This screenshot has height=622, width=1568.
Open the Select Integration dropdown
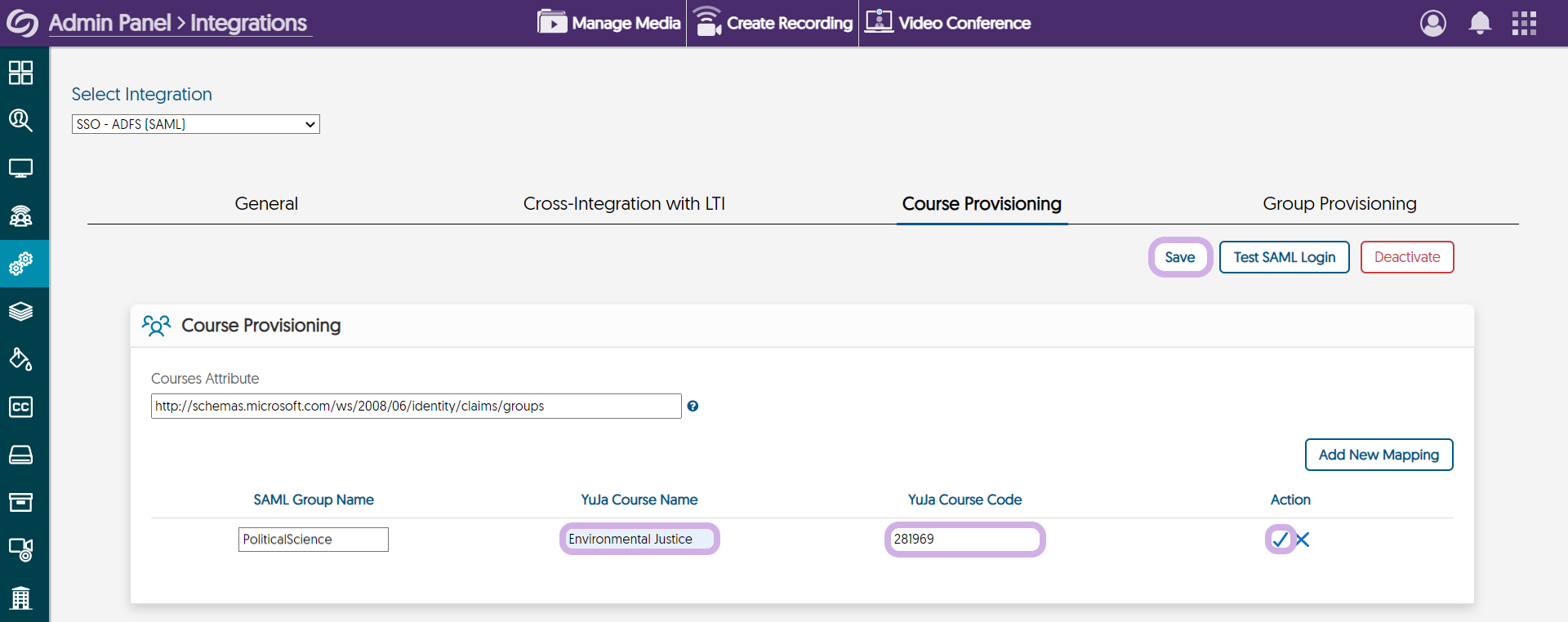(x=196, y=124)
